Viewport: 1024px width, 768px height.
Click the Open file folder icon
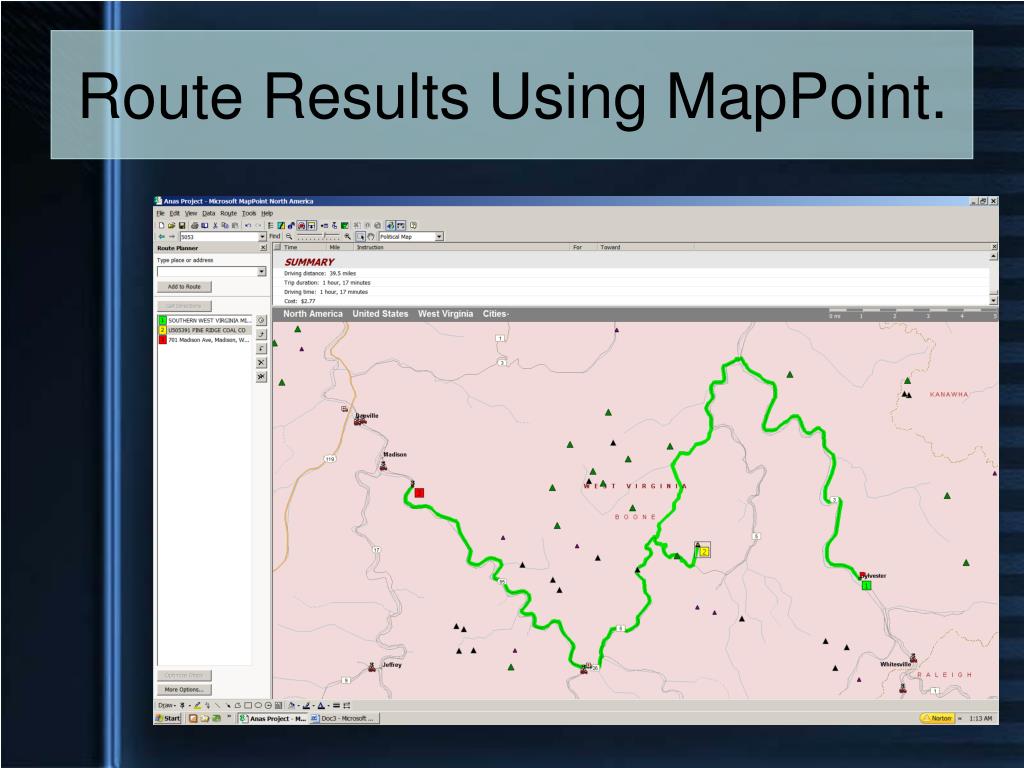coord(171,225)
